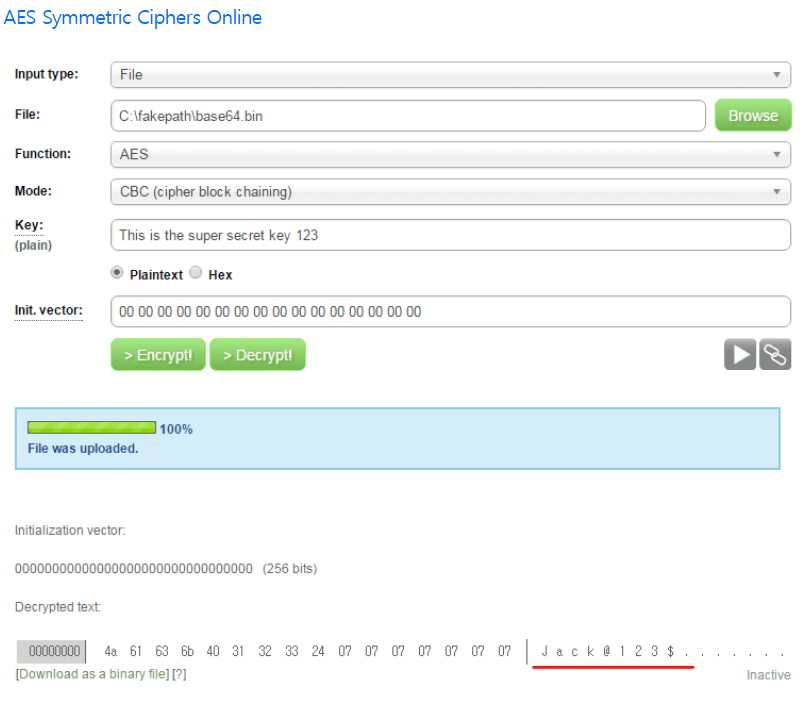Click the 'Initialization vector:' label
This screenshot has height=705, width=808.
[x=70, y=530]
